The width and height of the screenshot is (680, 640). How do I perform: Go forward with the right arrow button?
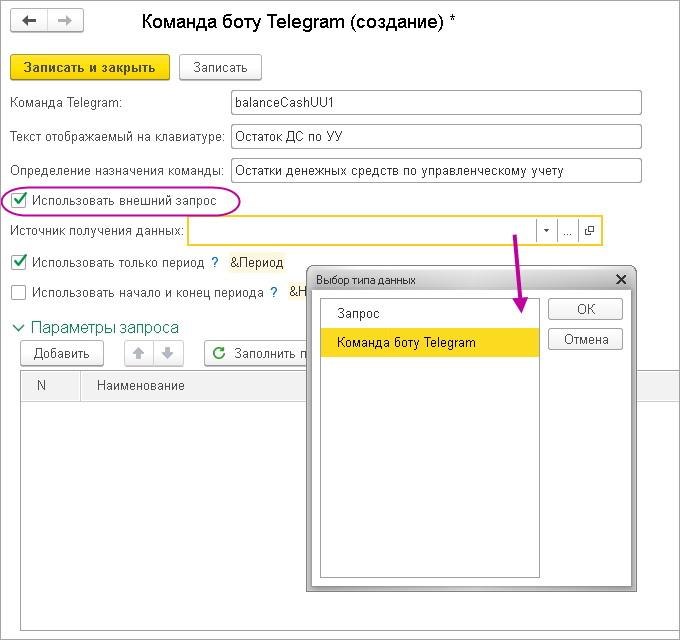65,20
